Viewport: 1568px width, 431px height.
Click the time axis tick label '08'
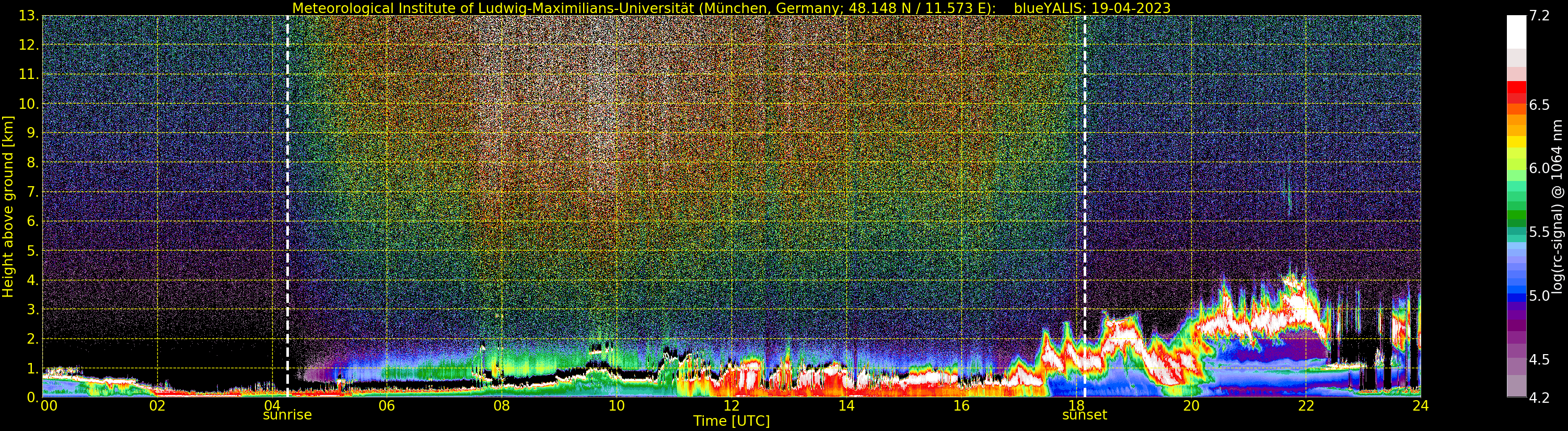click(502, 405)
